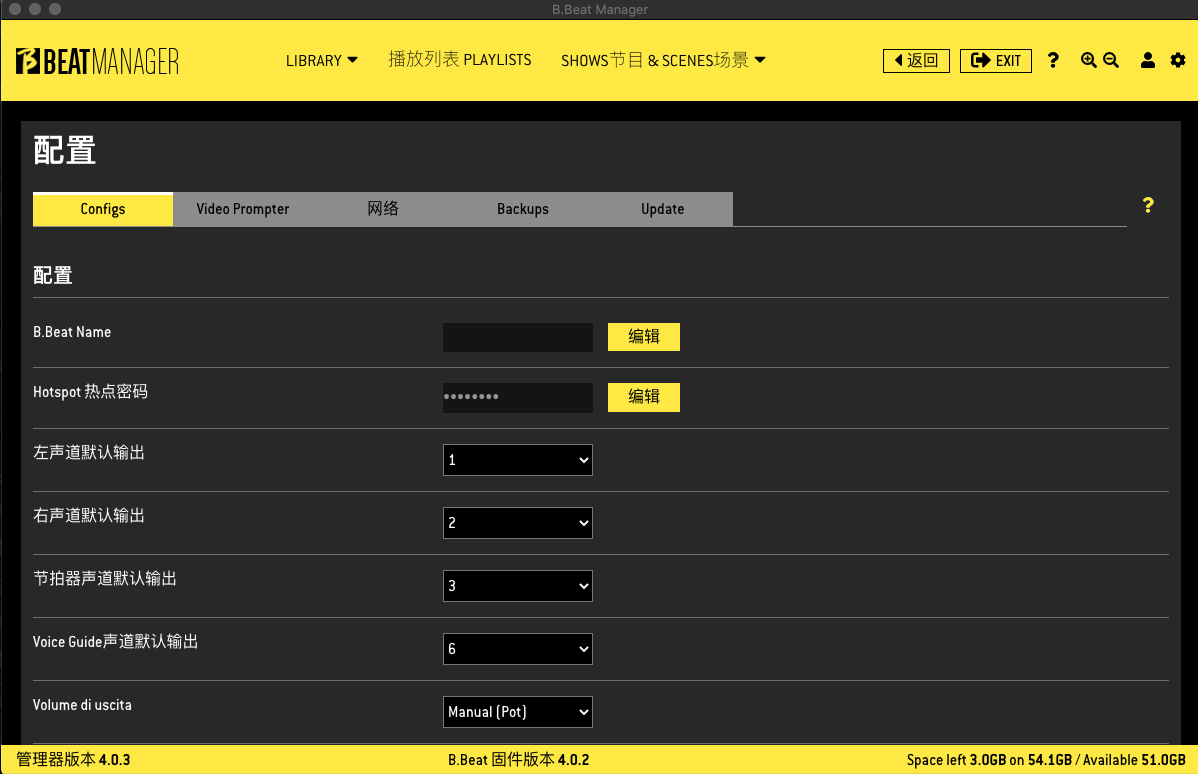Open settings gear icon
Viewport: 1198px width, 774px height.
tap(1178, 60)
